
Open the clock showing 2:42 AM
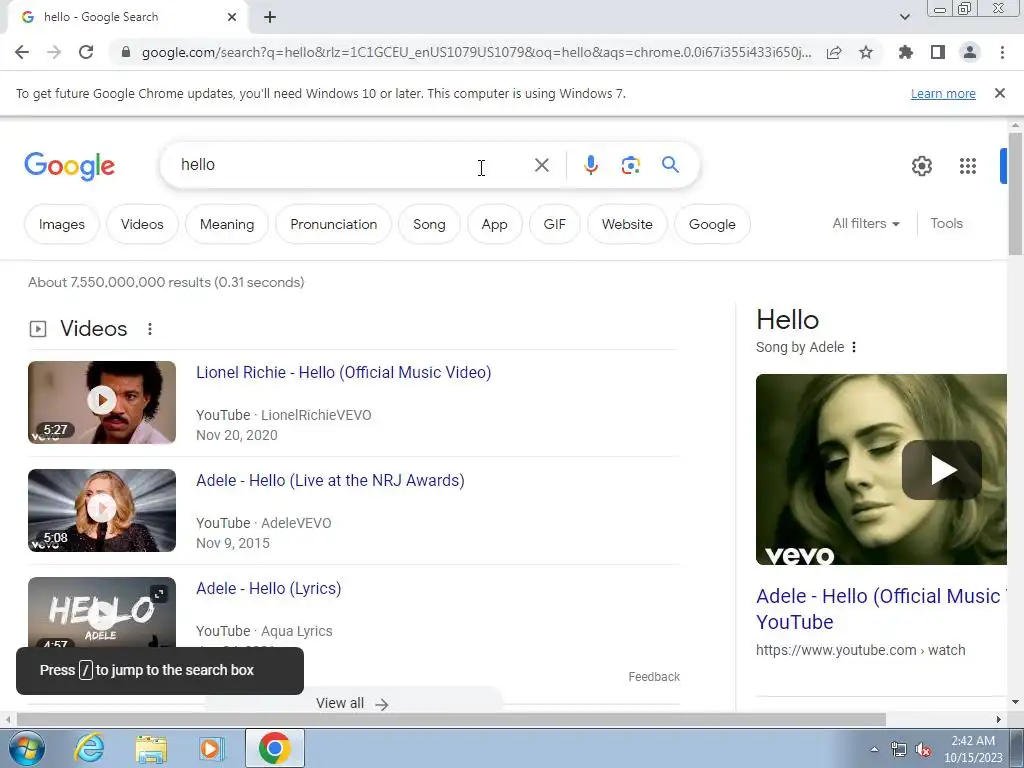pyautogui.click(x=973, y=749)
